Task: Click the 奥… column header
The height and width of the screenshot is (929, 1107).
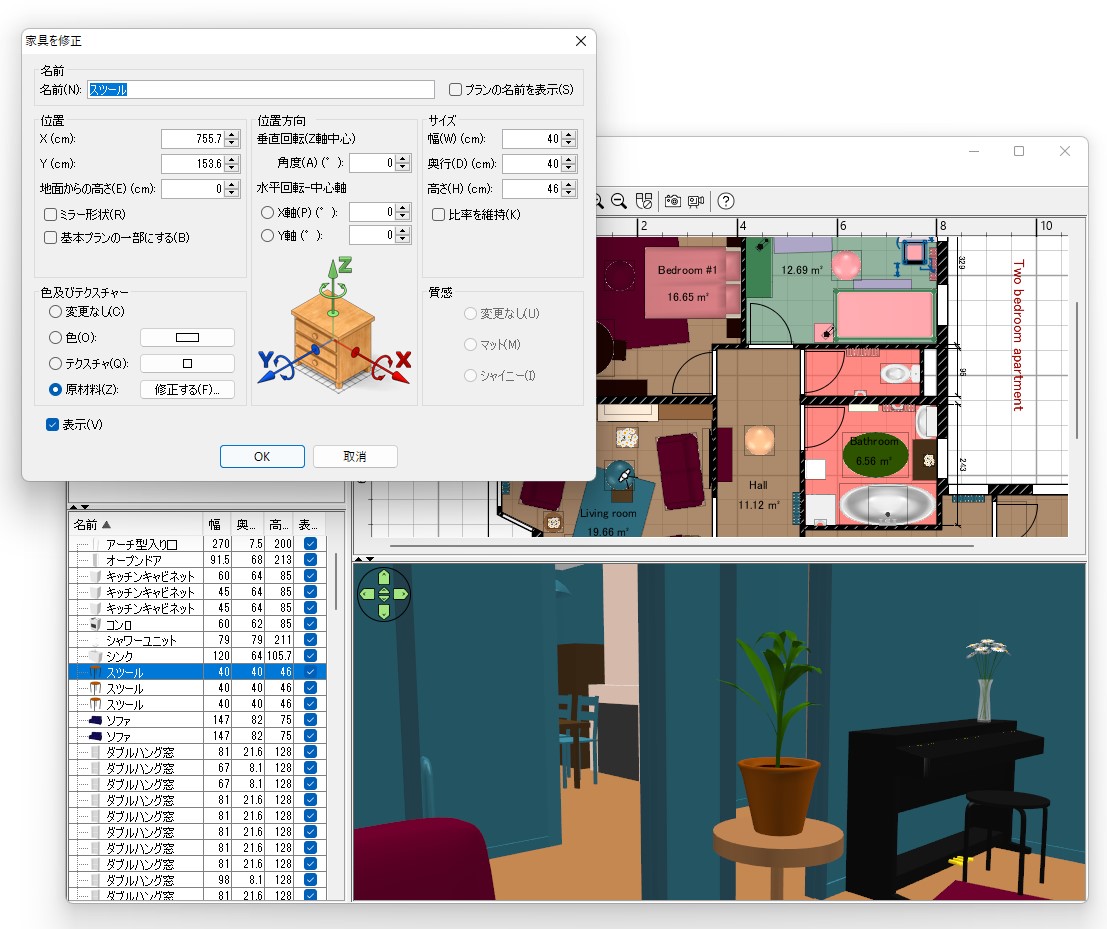Action: click(x=246, y=525)
